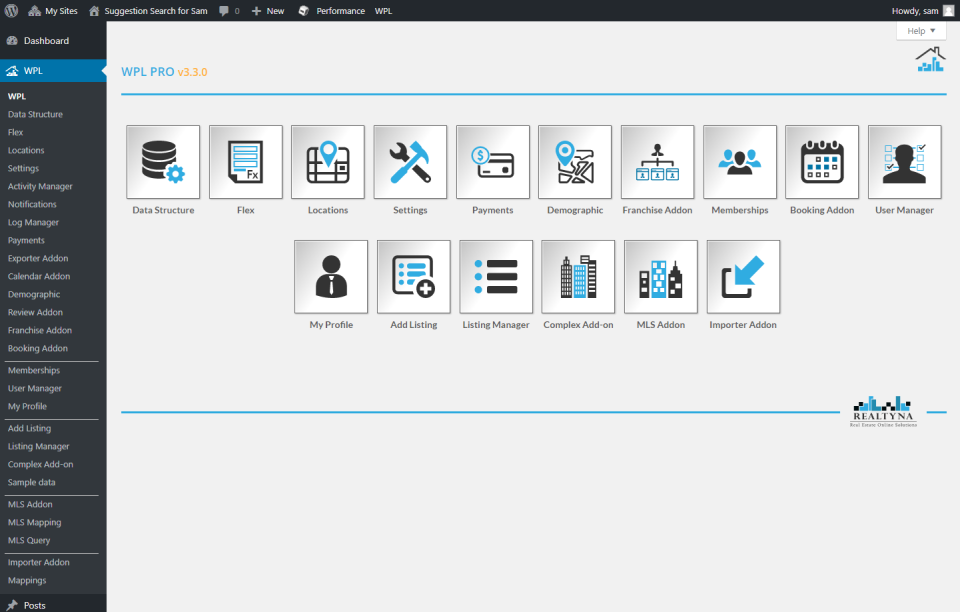Open sidebar Payments link
Image resolution: width=960 pixels, height=612 pixels.
point(26,240)
